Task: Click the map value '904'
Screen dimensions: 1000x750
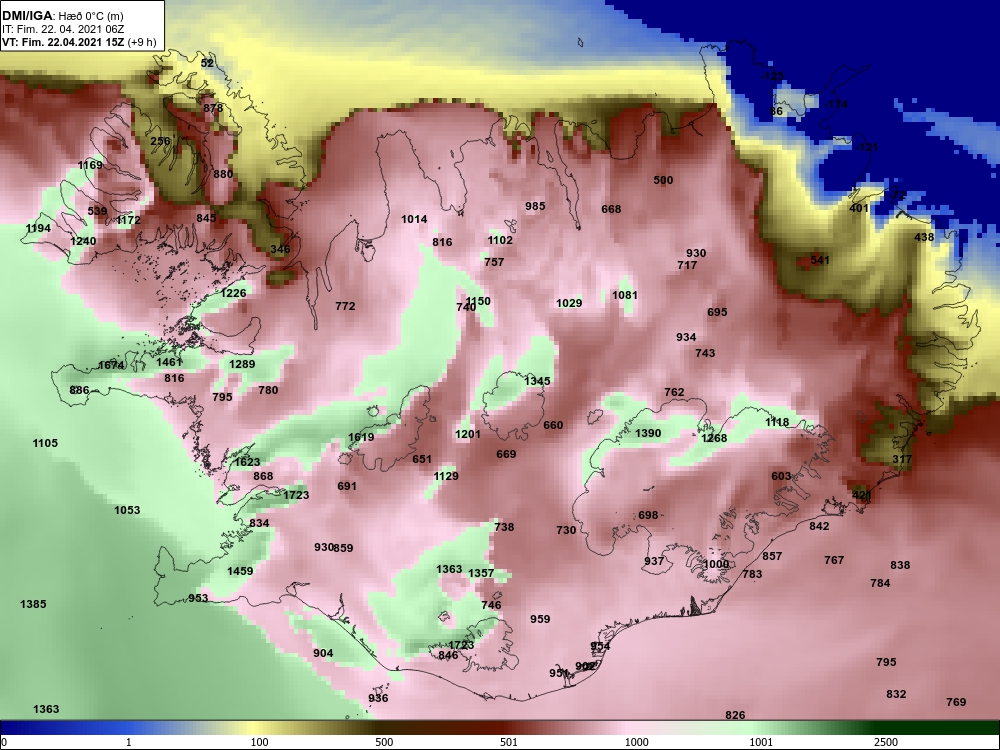Action: click(323, 653)
